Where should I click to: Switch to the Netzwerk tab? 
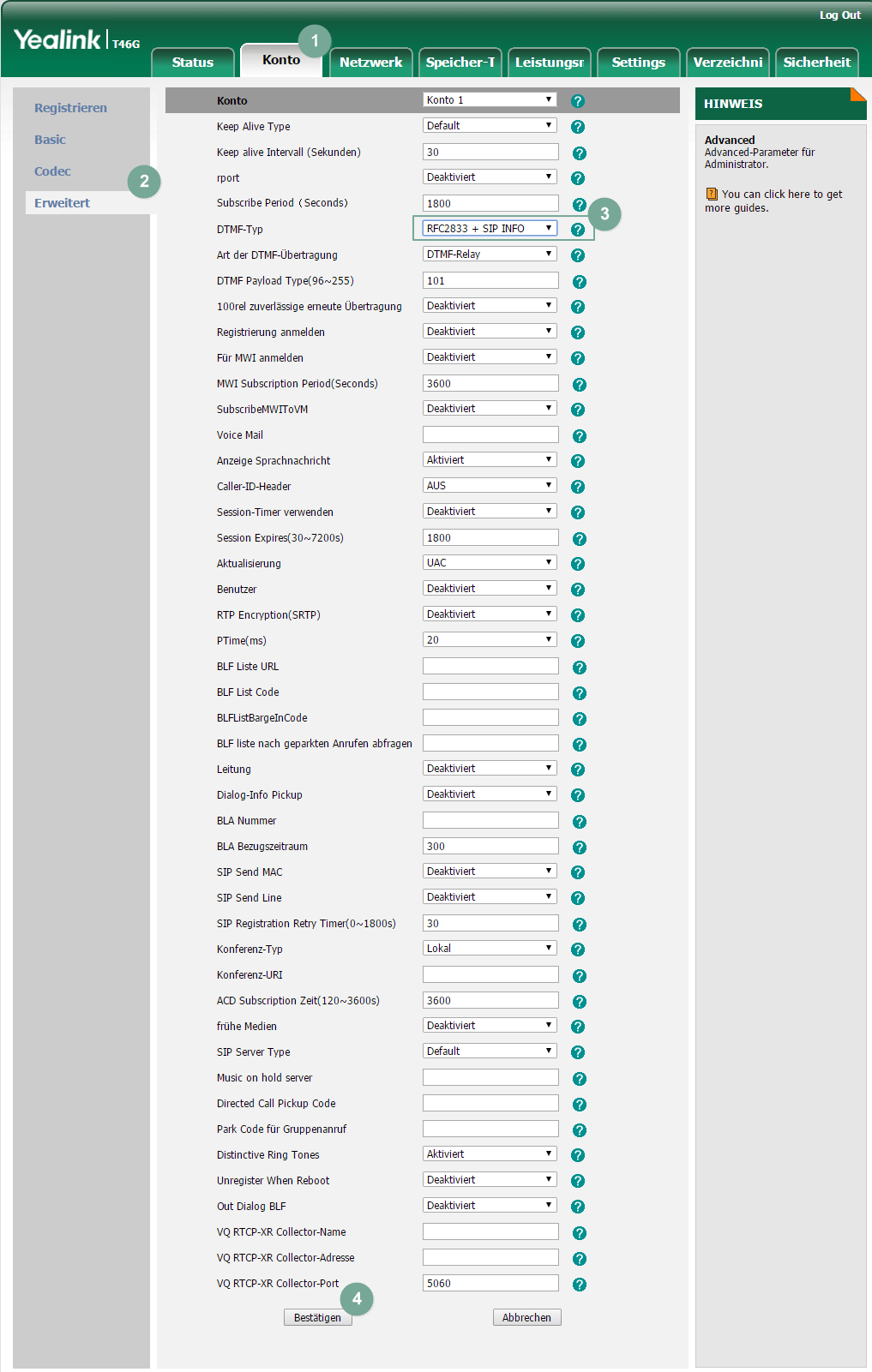370,63
